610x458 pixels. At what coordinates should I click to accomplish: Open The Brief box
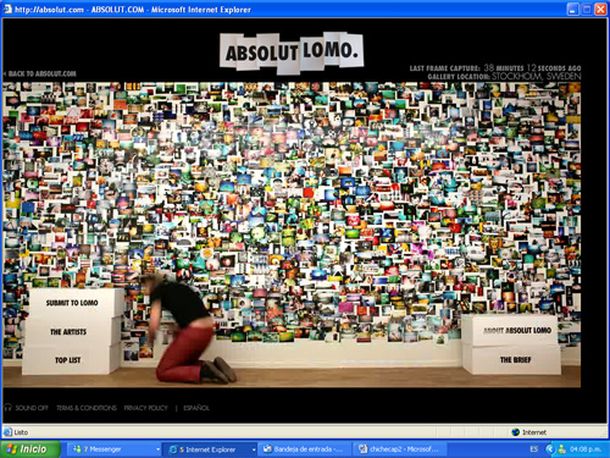[516, 359]
